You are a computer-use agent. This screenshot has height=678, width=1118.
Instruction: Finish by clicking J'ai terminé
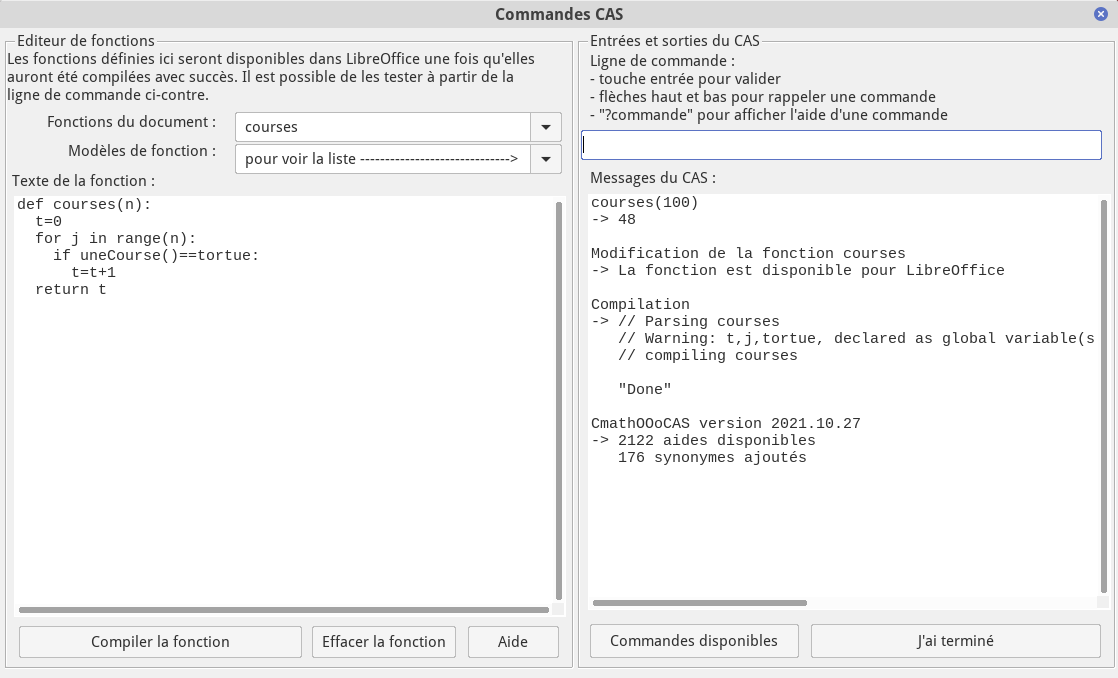click(x=955, y=641)
